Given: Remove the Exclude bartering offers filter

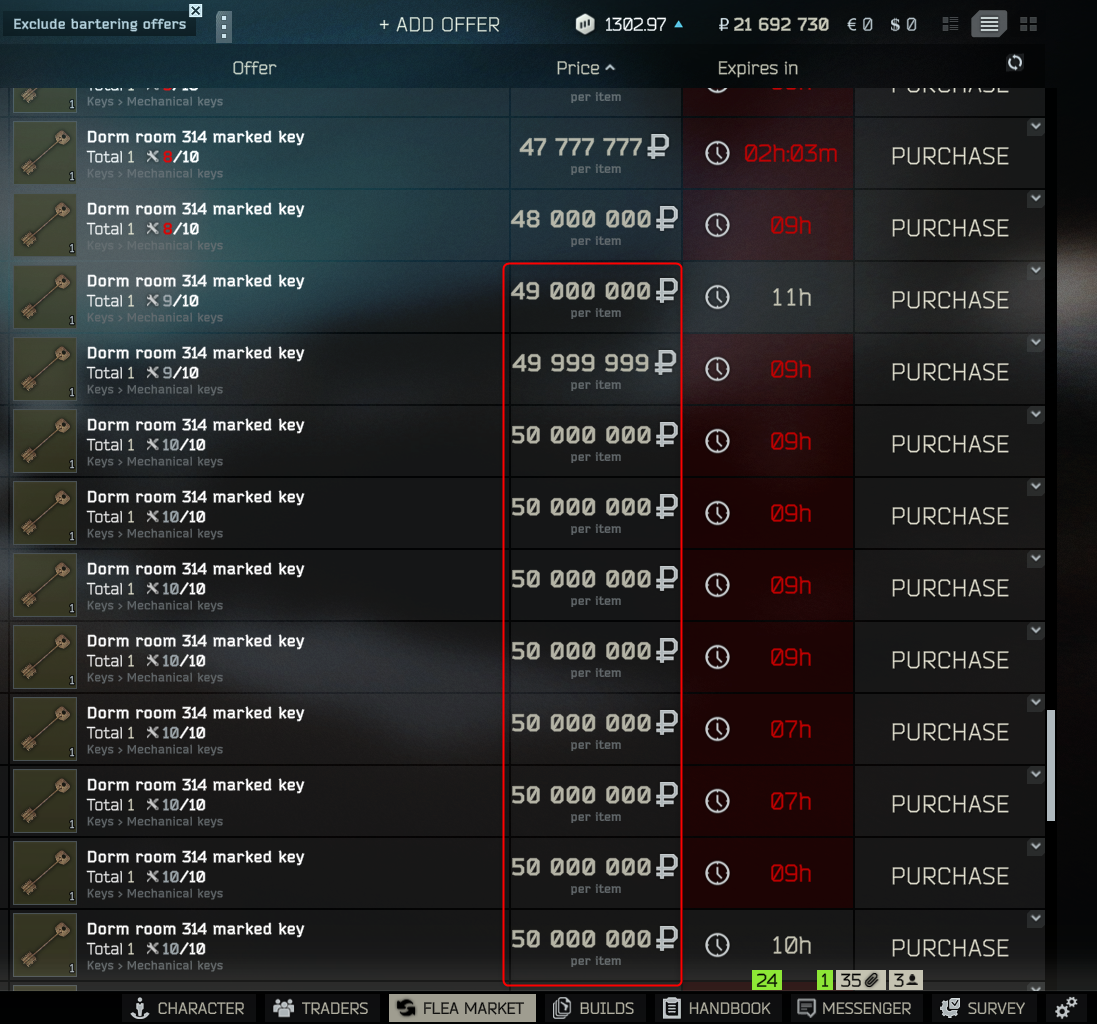Looking at the screenshot, I should tap(196, 10).
